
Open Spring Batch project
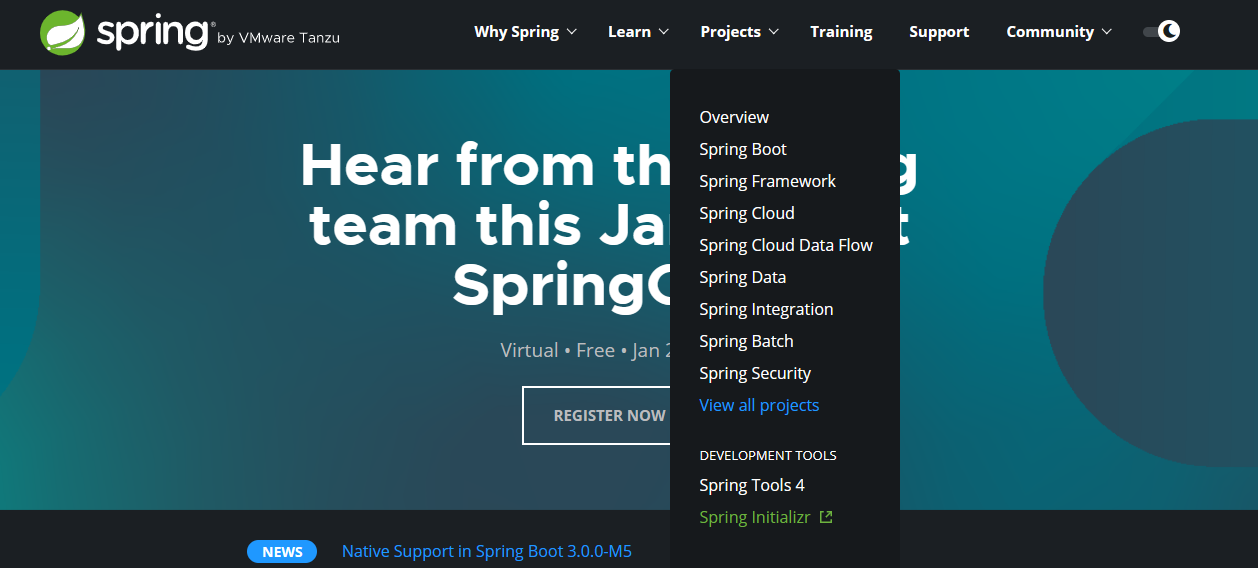pos(746,341)
